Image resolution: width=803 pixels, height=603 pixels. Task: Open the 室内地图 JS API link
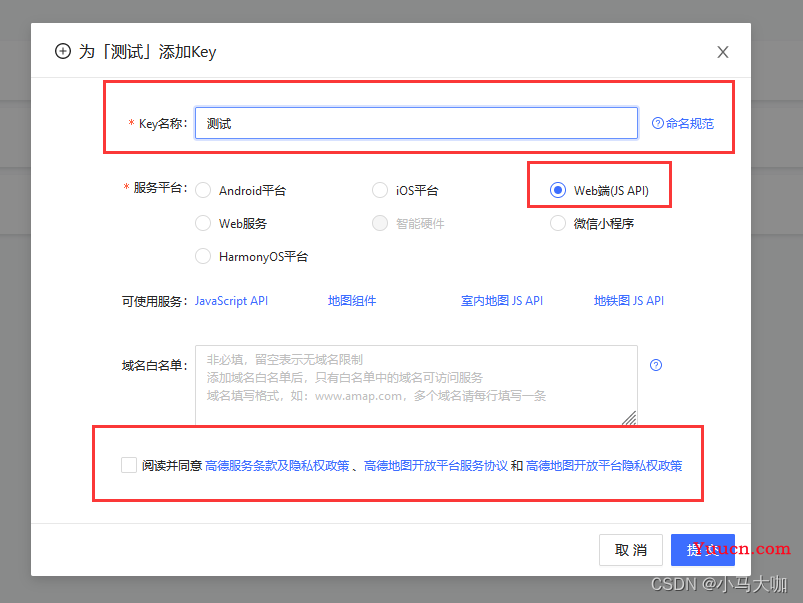(502, 301)
